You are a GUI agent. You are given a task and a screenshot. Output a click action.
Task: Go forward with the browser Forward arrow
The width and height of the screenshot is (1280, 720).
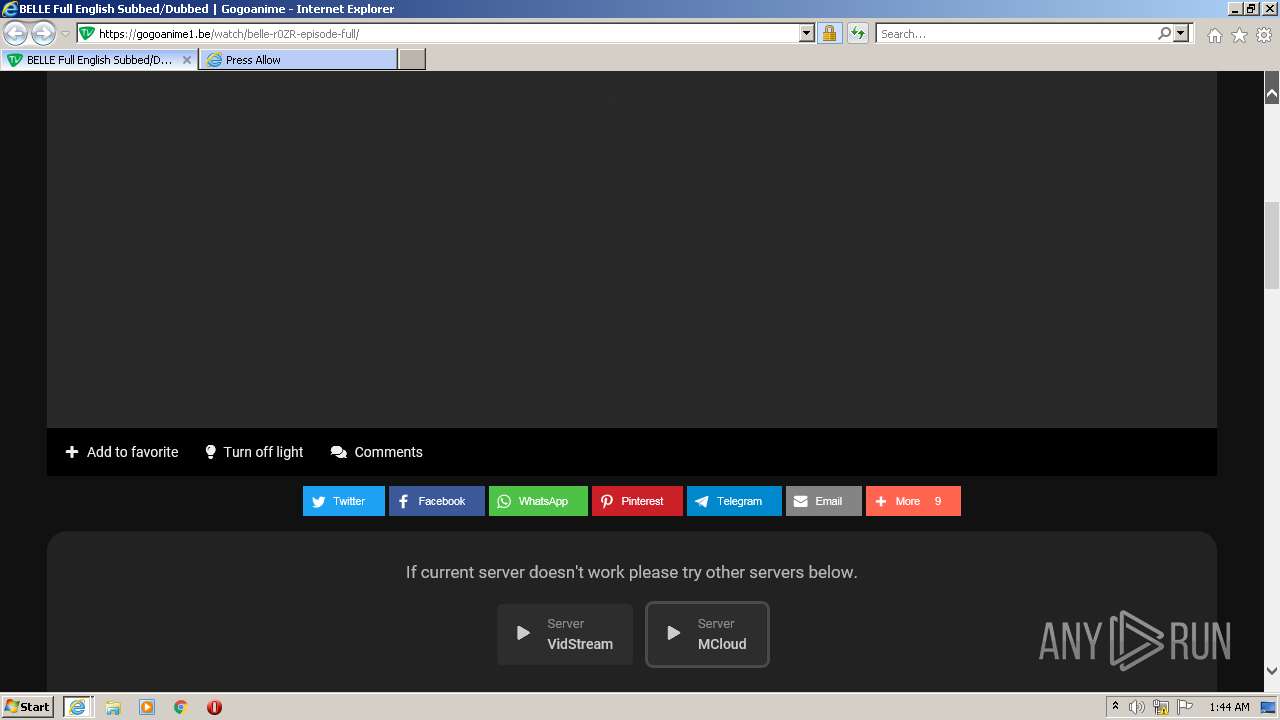[x=43, y=33]
